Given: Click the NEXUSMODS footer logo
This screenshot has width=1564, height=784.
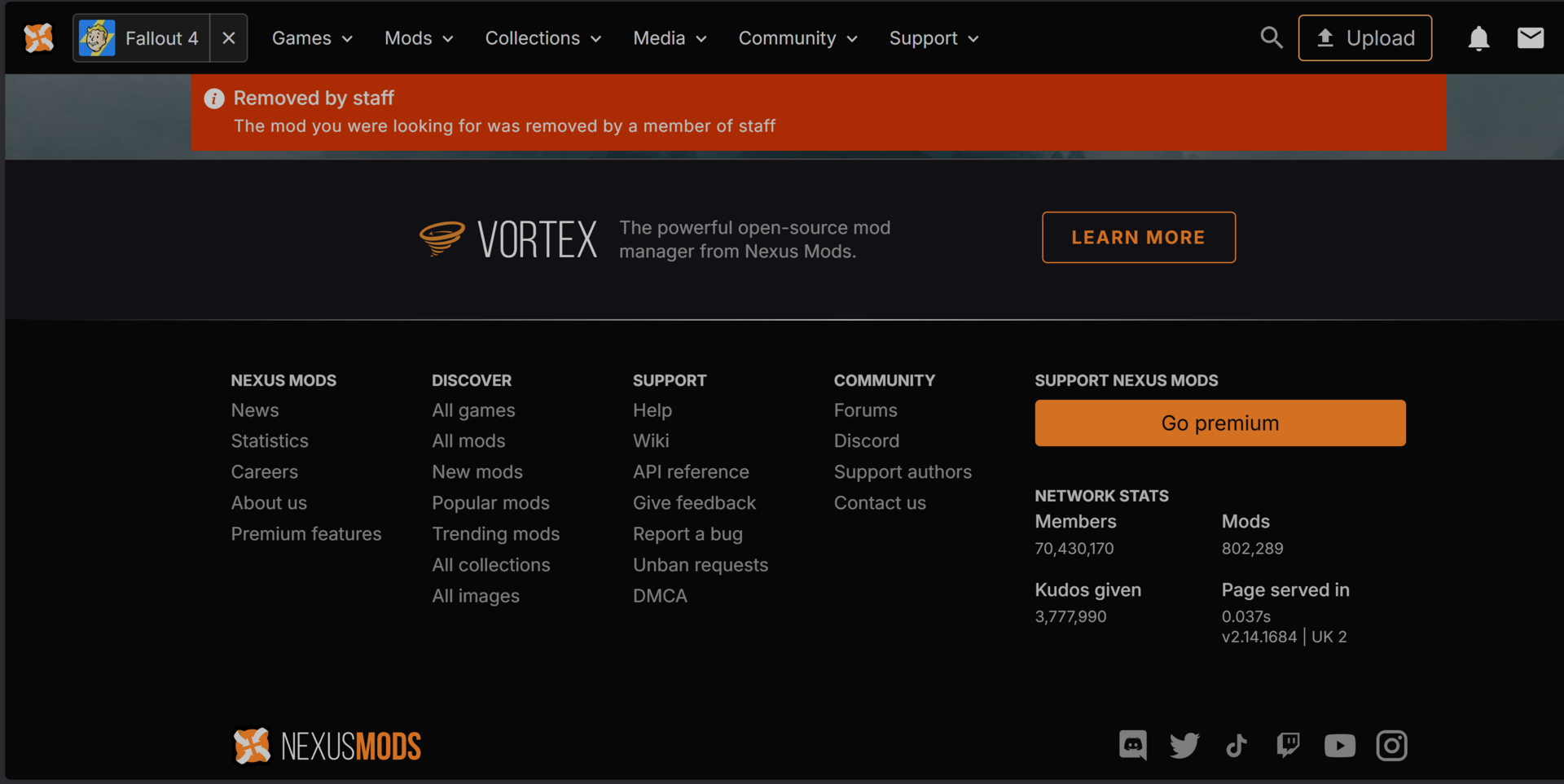Looking at the screenshot, I should [327, 746].
